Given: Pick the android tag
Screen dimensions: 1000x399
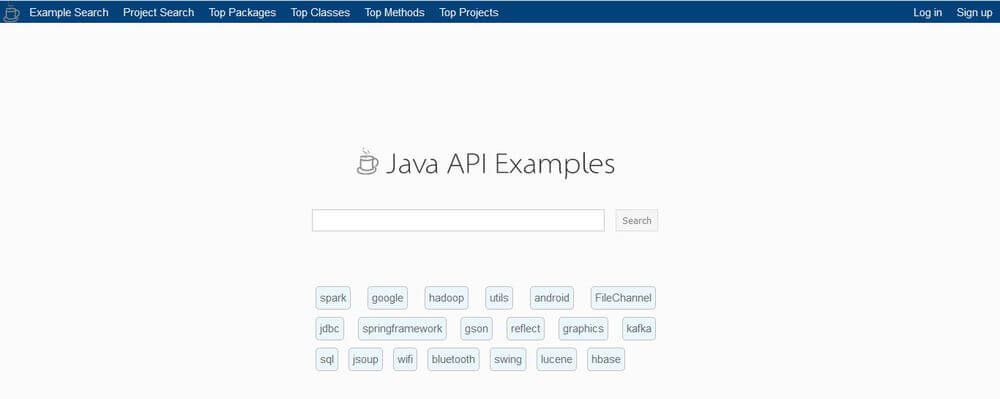Looking at the screenshot, I should 552,298.
